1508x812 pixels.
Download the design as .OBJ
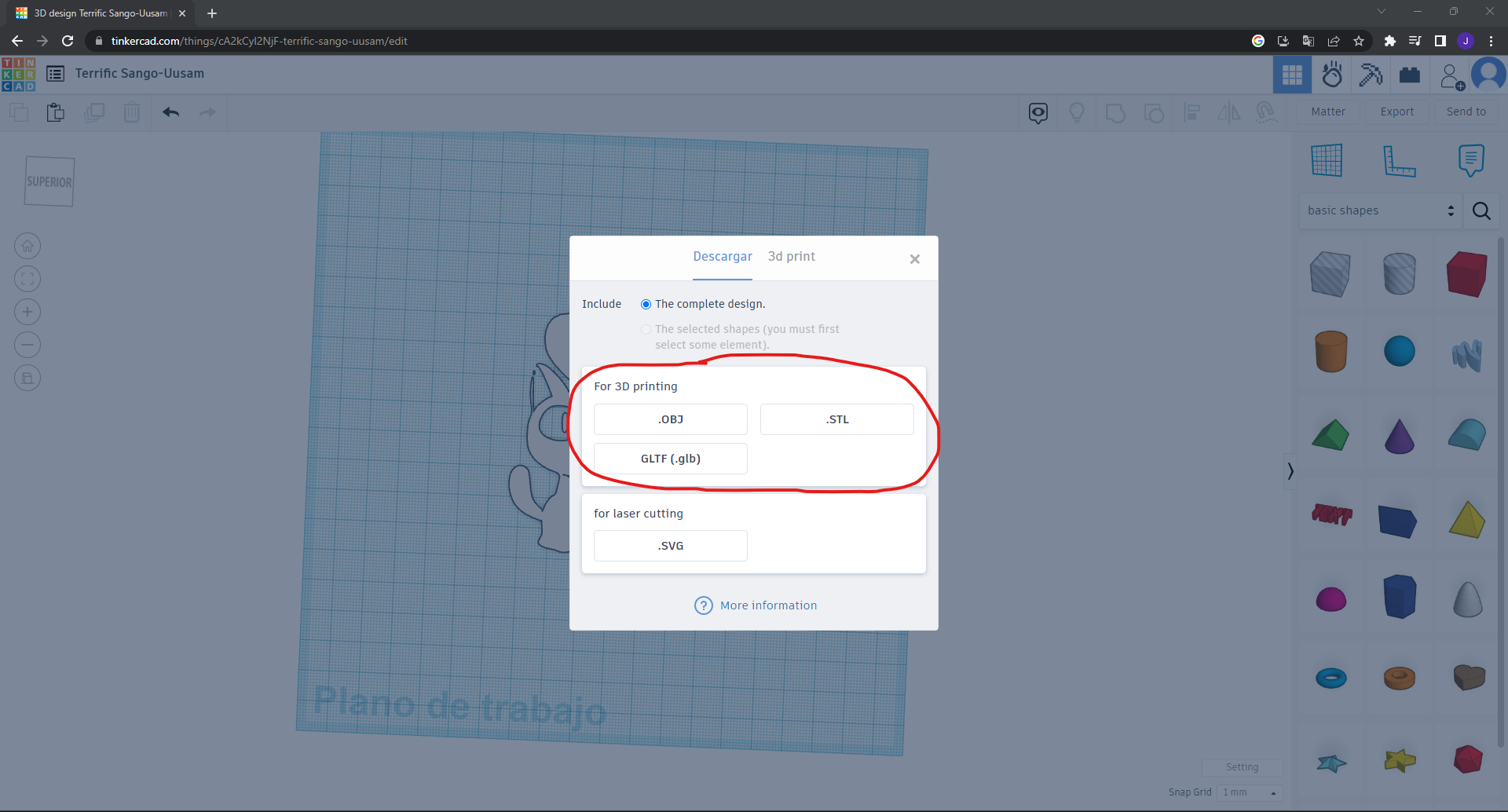pos(671,419)
